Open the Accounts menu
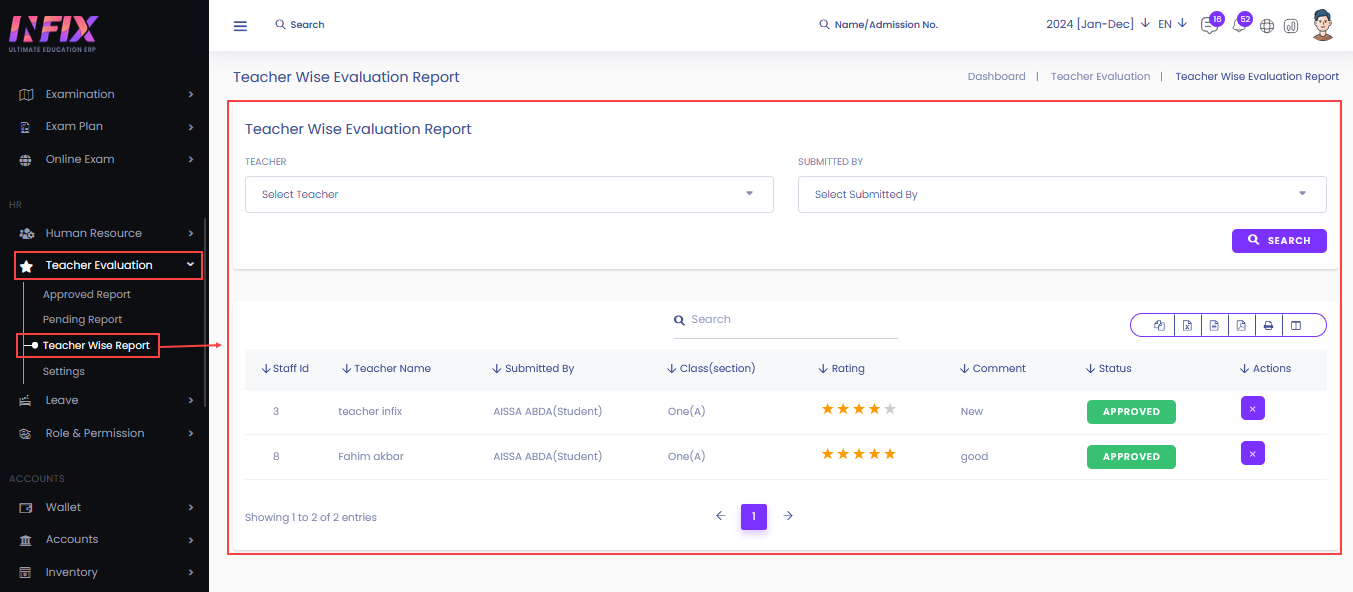Screen dimensions: 1353x592 [104, 540]
